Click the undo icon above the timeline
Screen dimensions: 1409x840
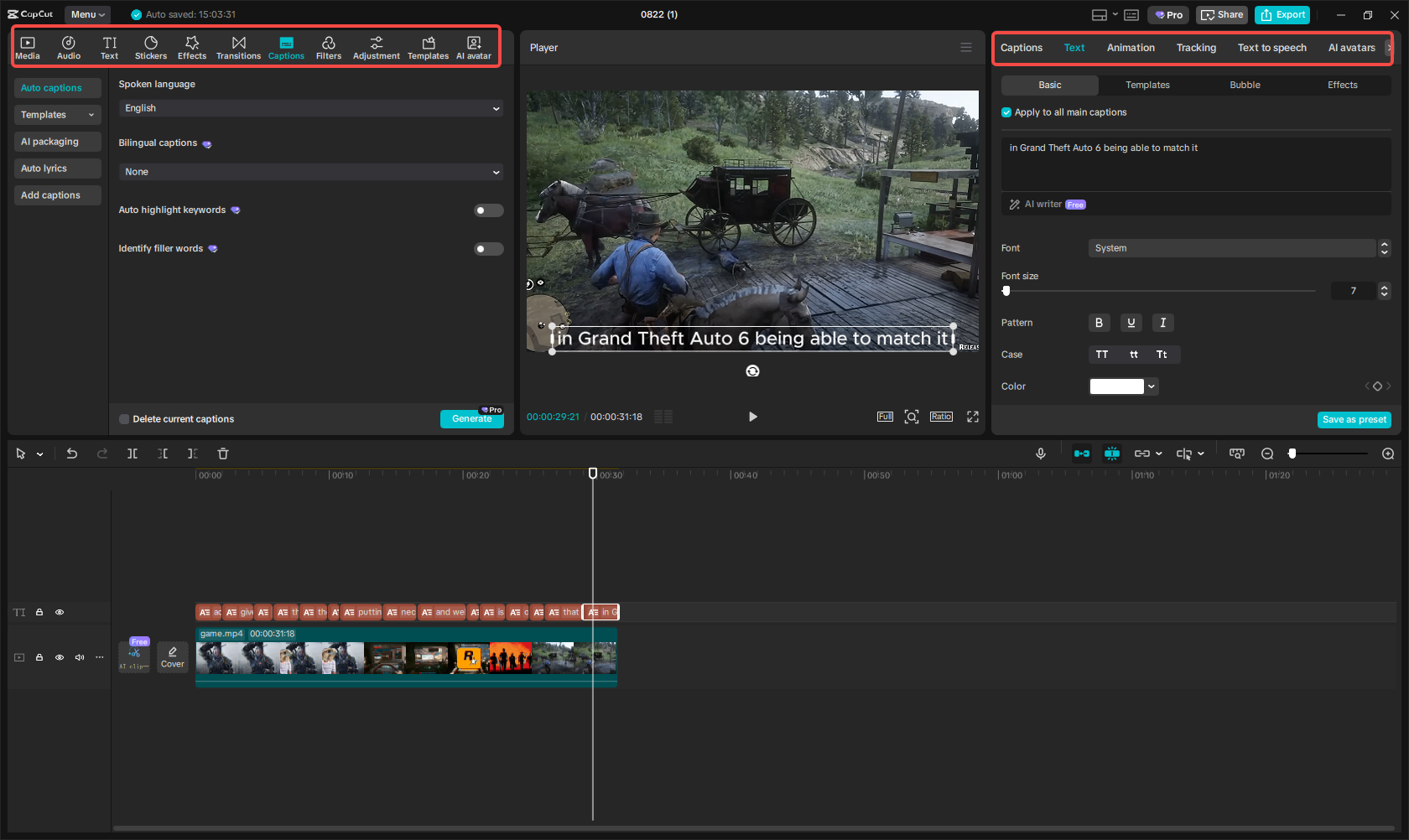coord(72,454)
